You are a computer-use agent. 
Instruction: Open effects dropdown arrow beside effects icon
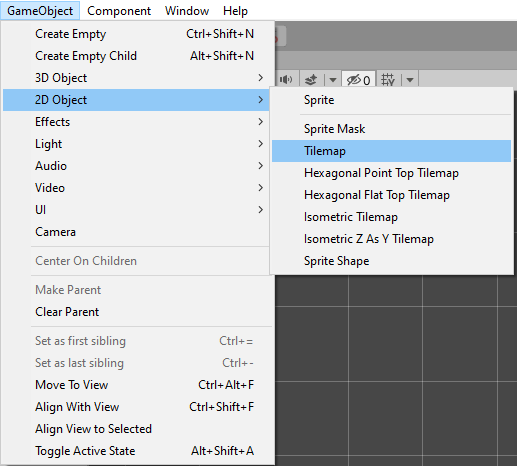point(332,80)
